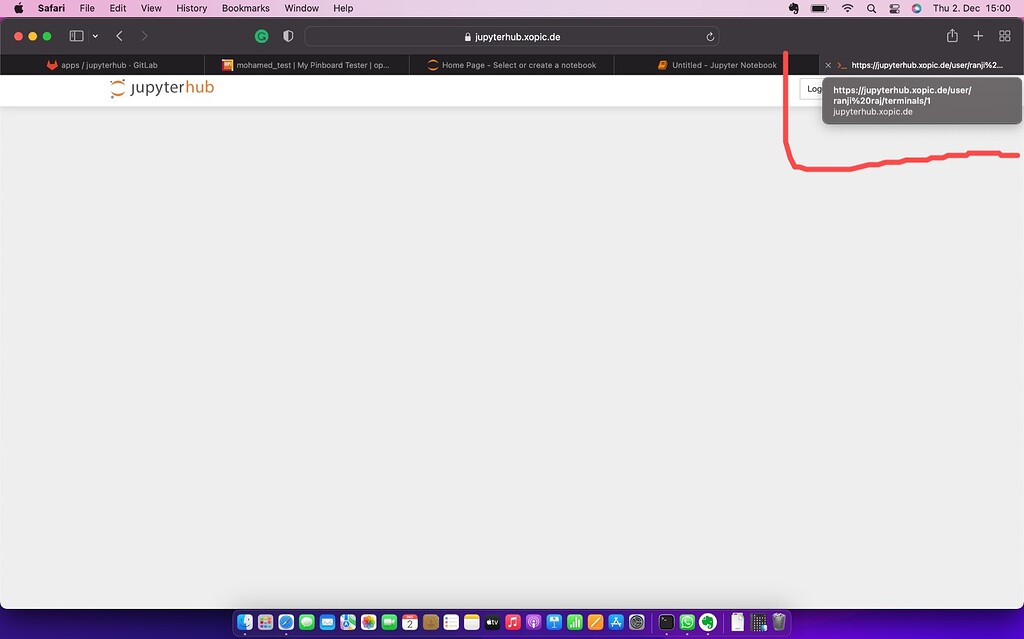The image size is (1024, 639).
Task: Open the Share sheet in Safari
Action: (x=952, y=35)
